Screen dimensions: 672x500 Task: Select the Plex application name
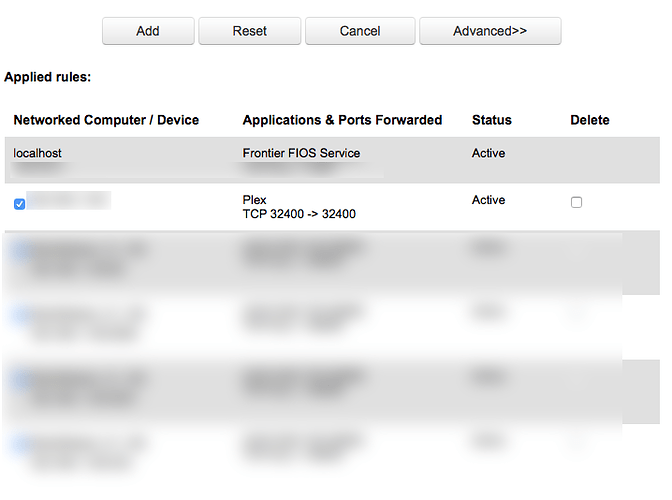(x=254, y=200)
